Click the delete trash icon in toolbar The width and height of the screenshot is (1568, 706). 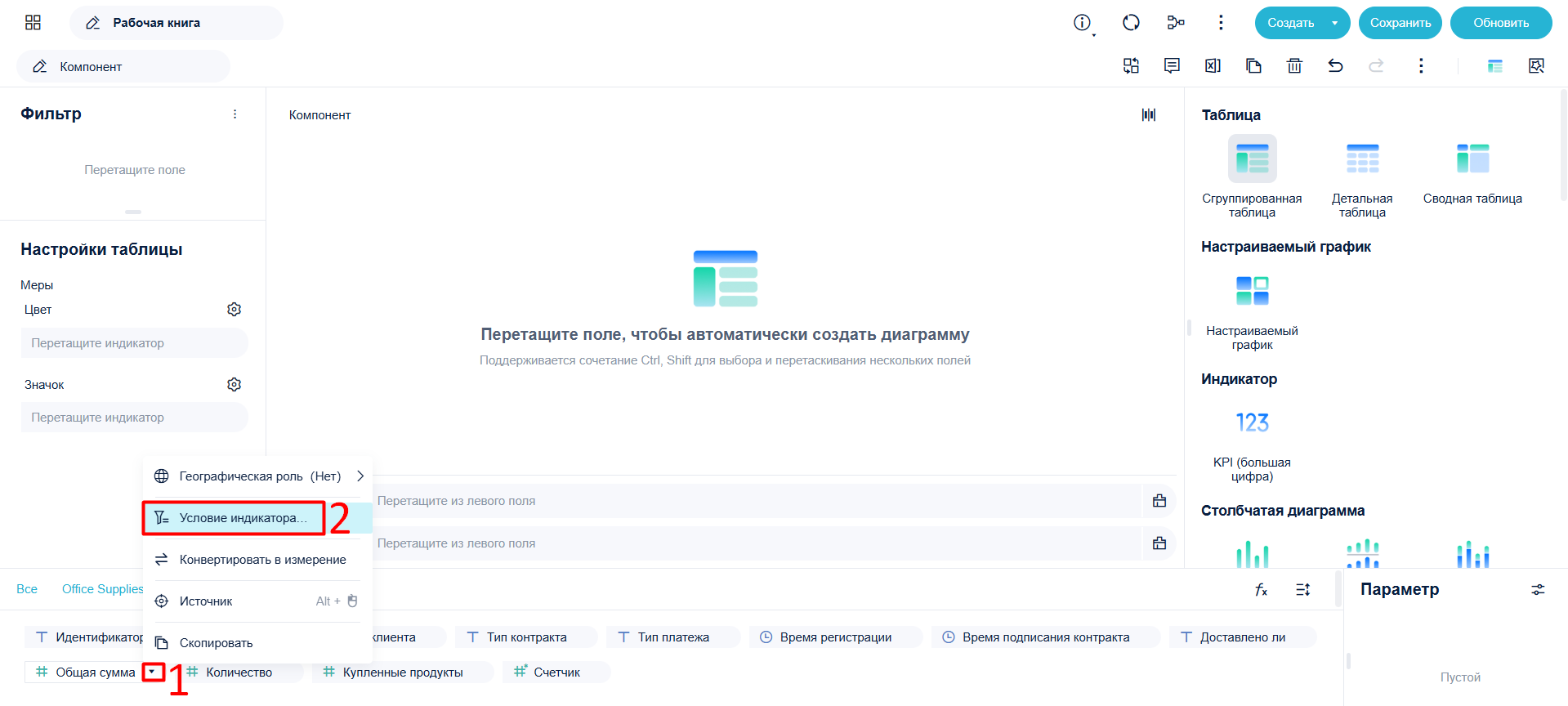click(1294, 65)
